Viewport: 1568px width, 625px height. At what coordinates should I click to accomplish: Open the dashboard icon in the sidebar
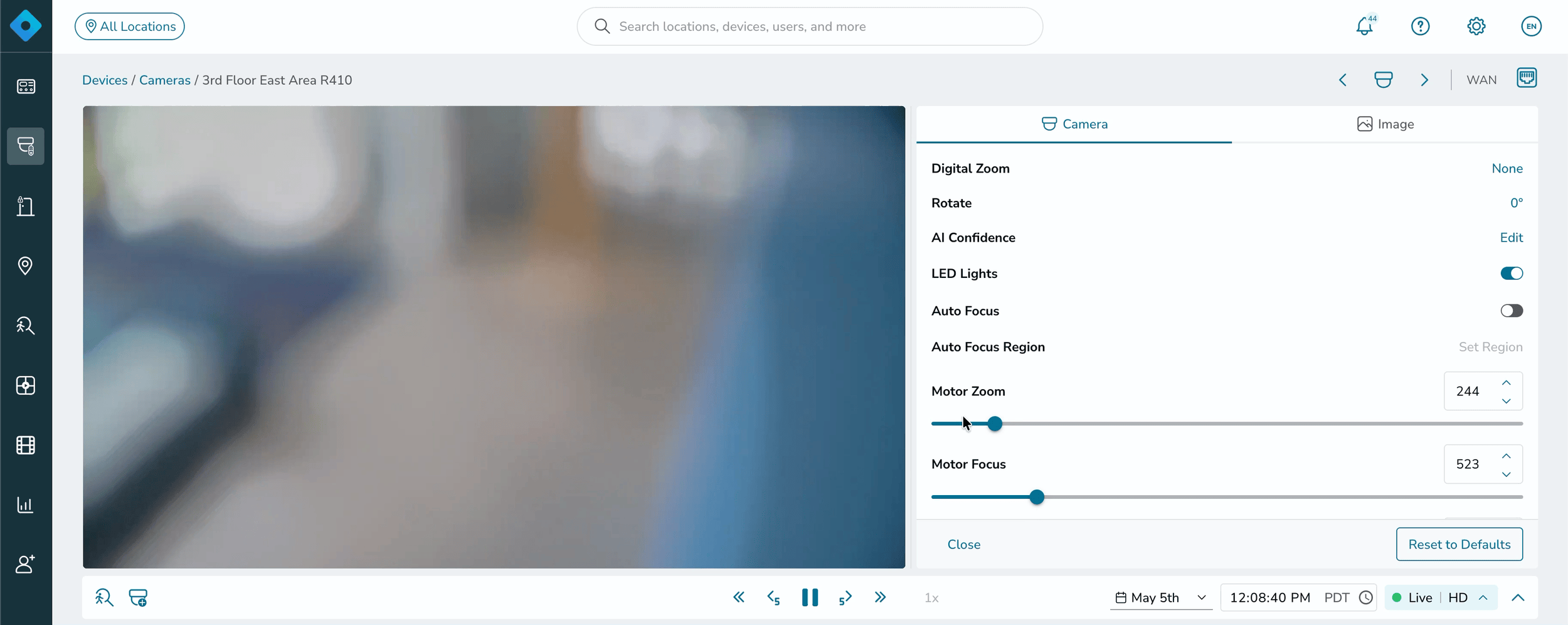[x=26, y=86]
